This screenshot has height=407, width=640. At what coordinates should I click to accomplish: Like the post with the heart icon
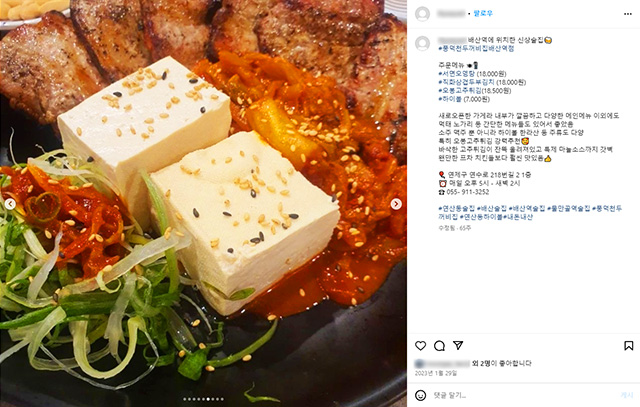(420, 346)
